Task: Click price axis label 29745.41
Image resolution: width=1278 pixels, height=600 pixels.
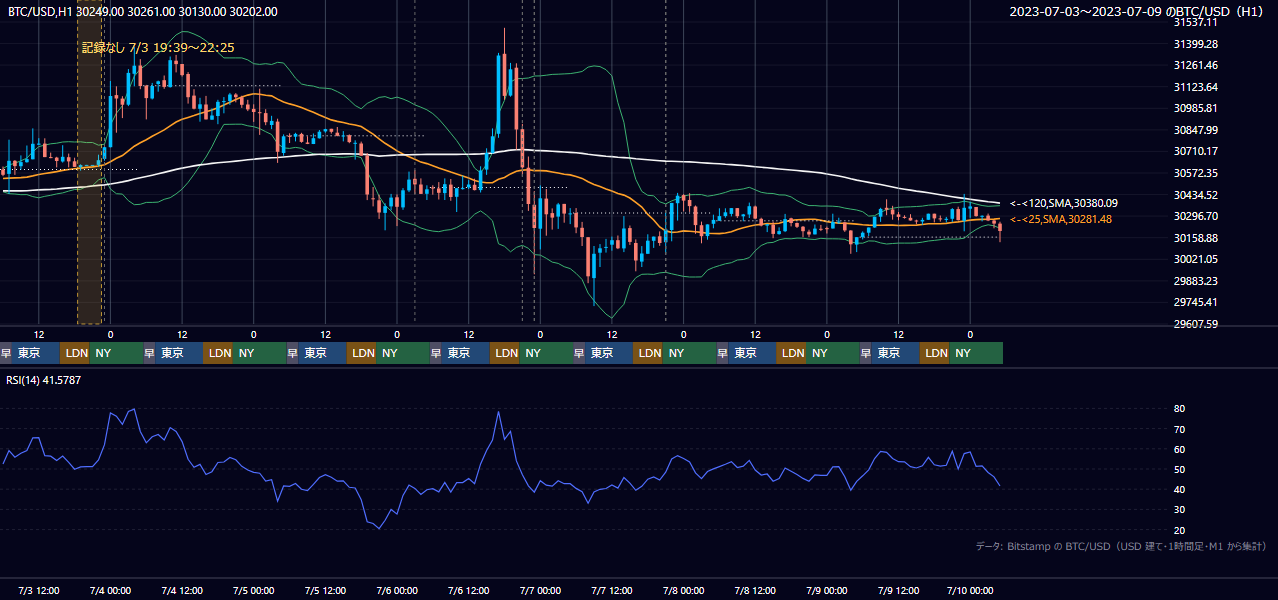Action: 1195,302
